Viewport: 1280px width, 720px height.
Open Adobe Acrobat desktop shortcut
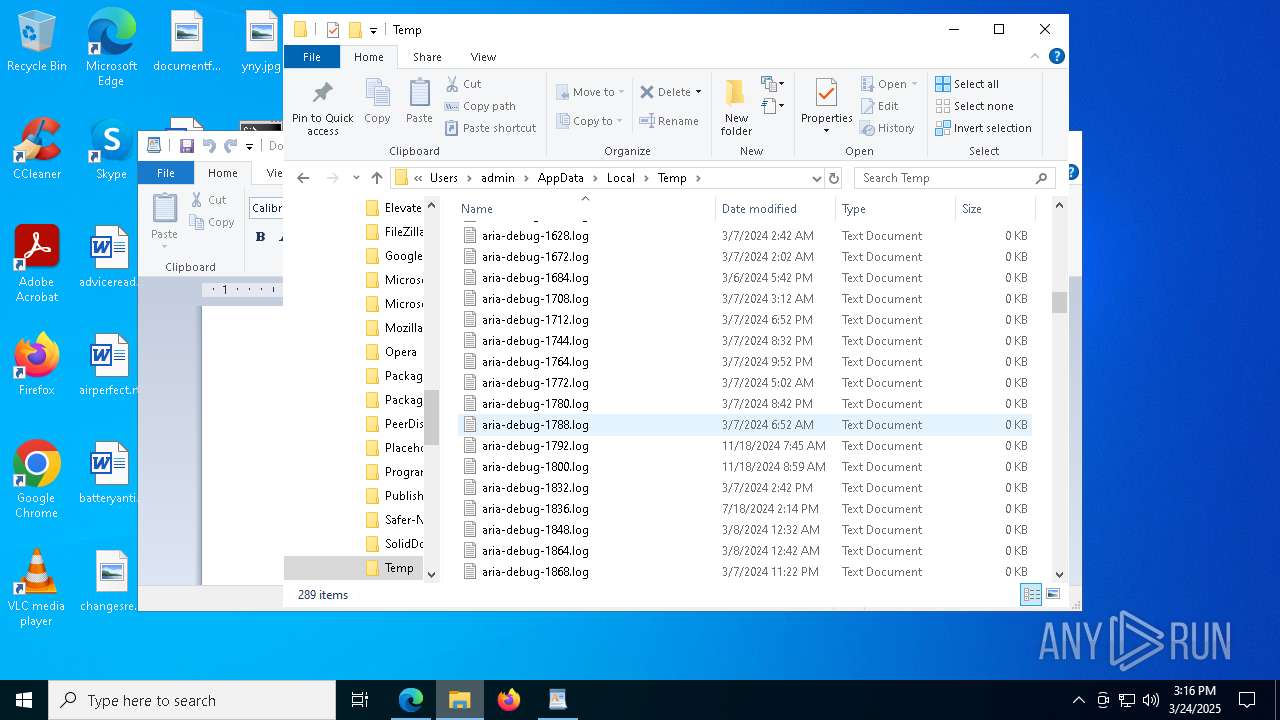tap(37, 264)
